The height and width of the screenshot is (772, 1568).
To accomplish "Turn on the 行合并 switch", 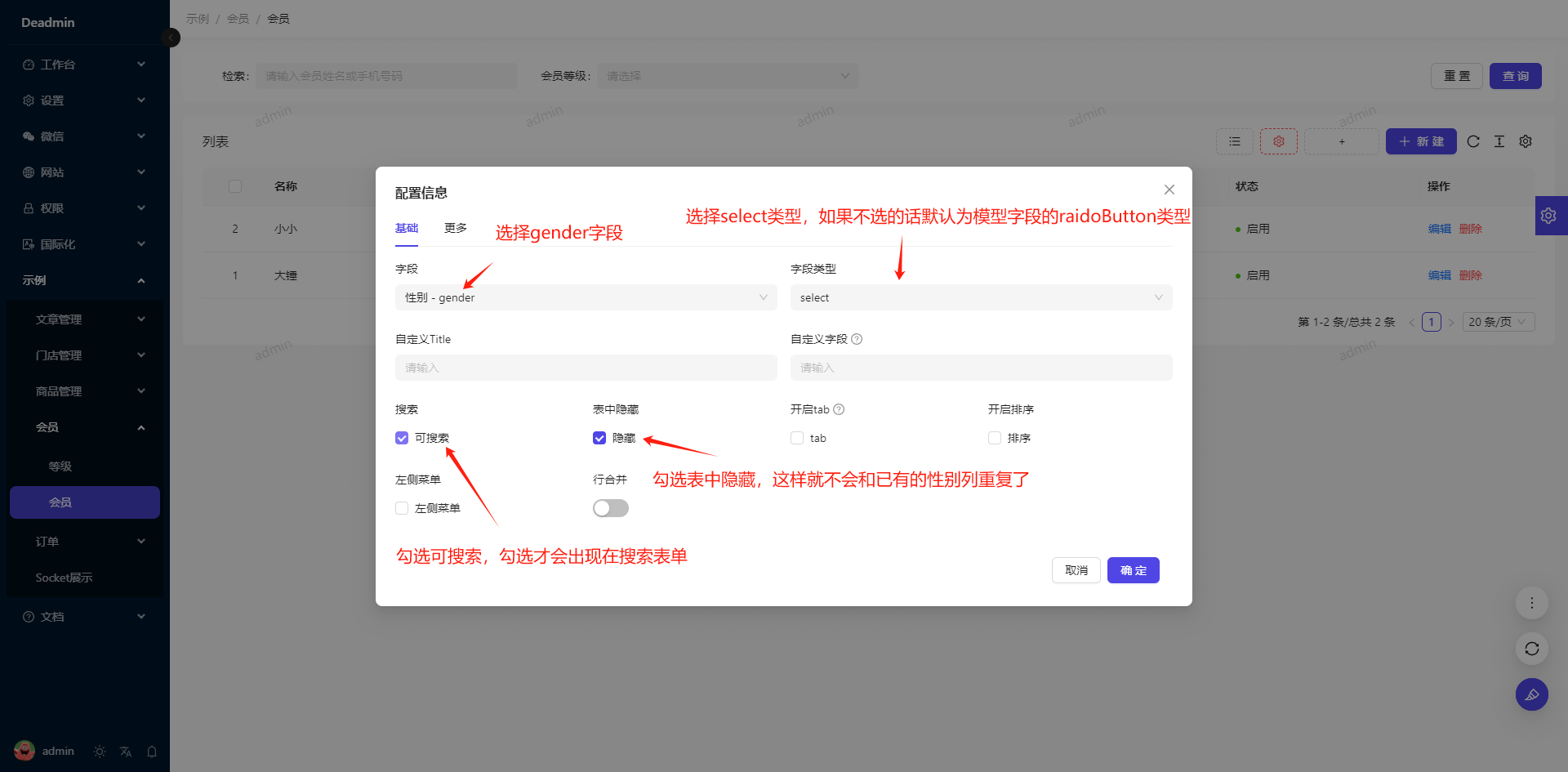I will (x=610, y=508).
